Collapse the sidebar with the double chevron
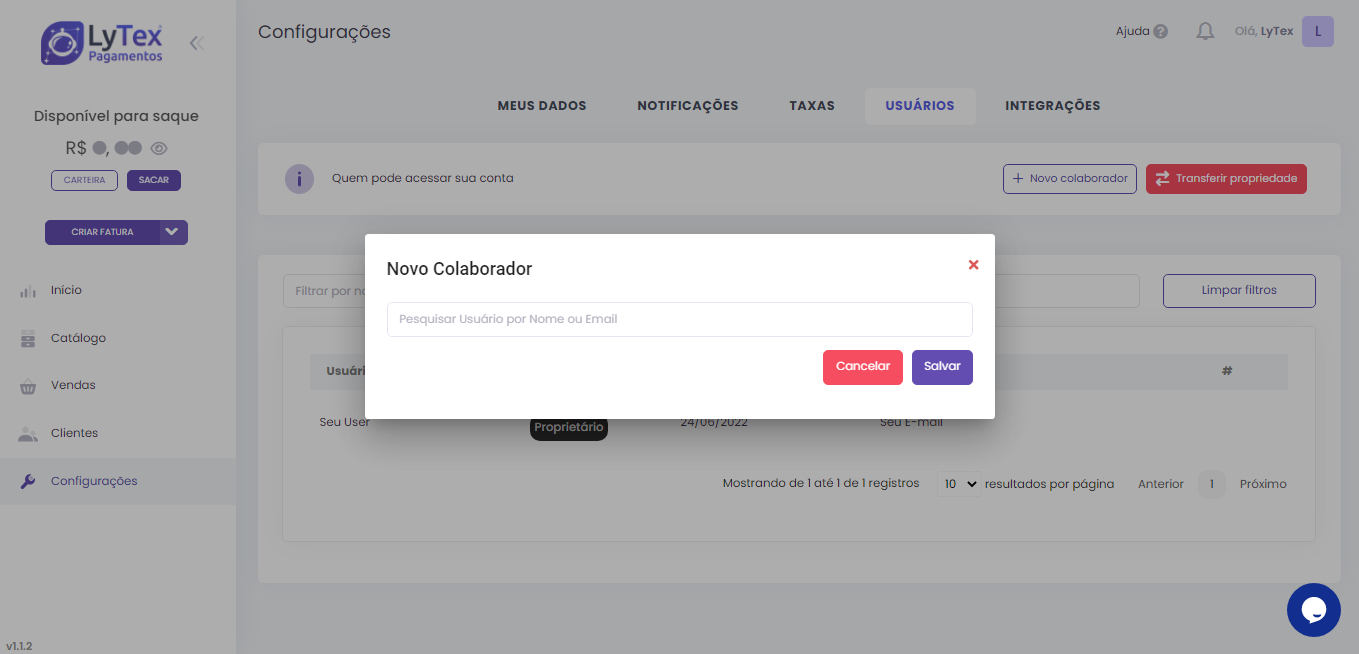 (x=197, y=43)
